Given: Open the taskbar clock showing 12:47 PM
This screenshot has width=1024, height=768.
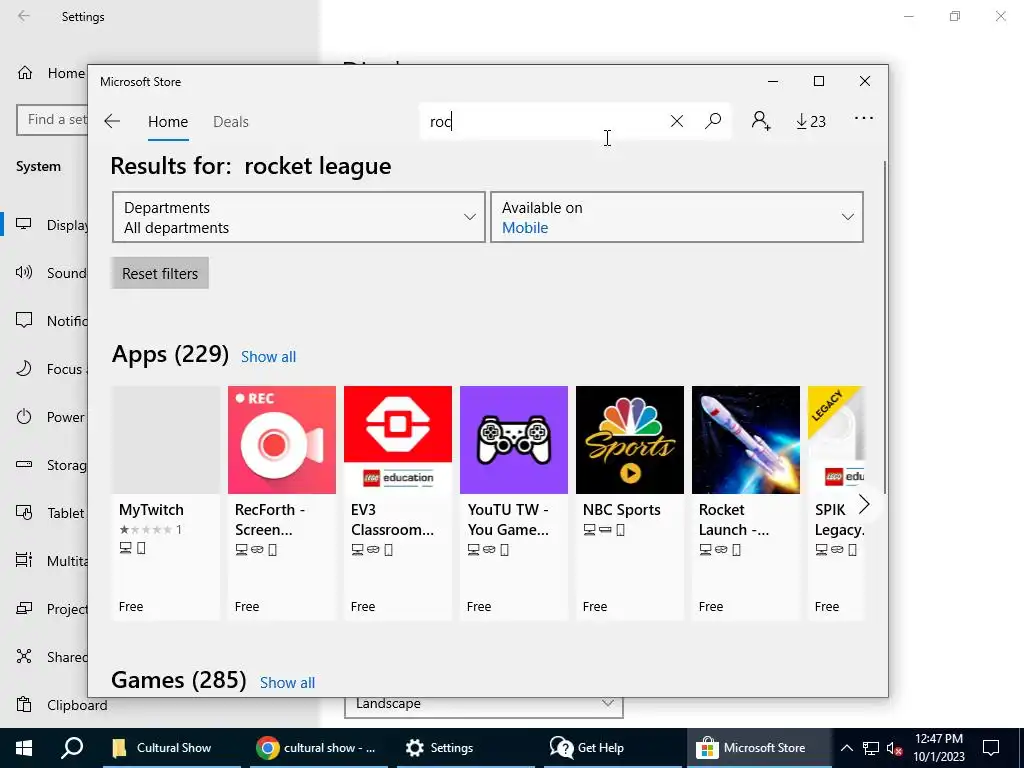Looking at the screenshot, I should [x=938, y=748].
